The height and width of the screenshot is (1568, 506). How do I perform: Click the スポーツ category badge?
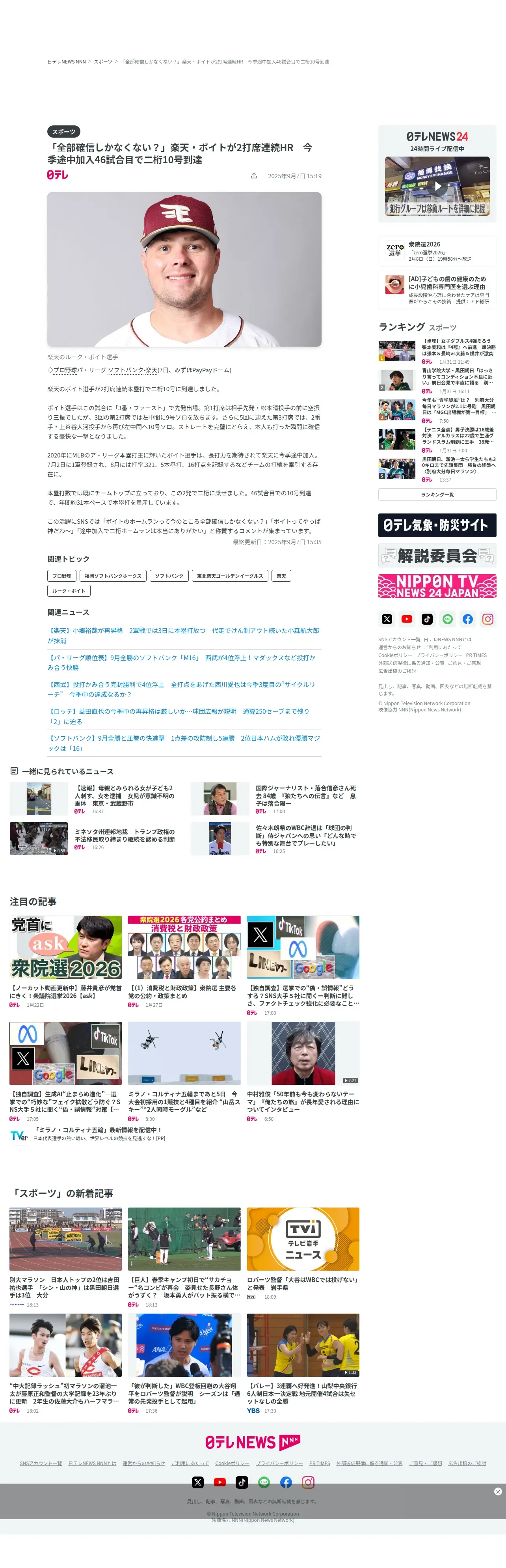[64, 131]
